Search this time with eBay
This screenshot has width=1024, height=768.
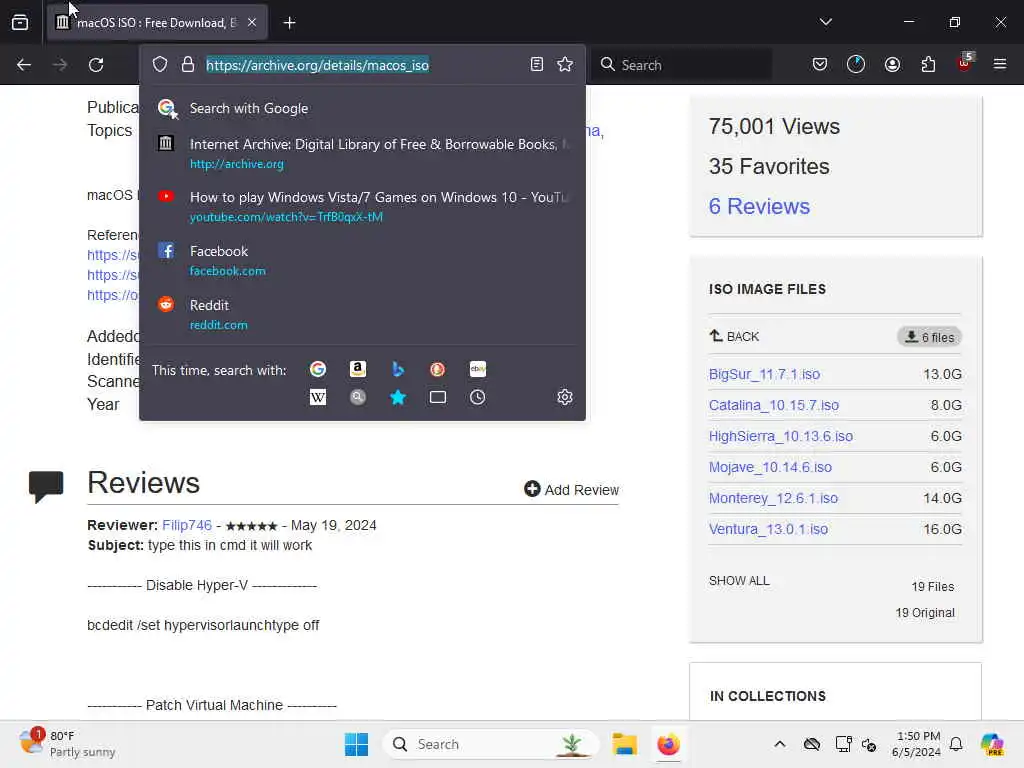[x=477, y=370]
